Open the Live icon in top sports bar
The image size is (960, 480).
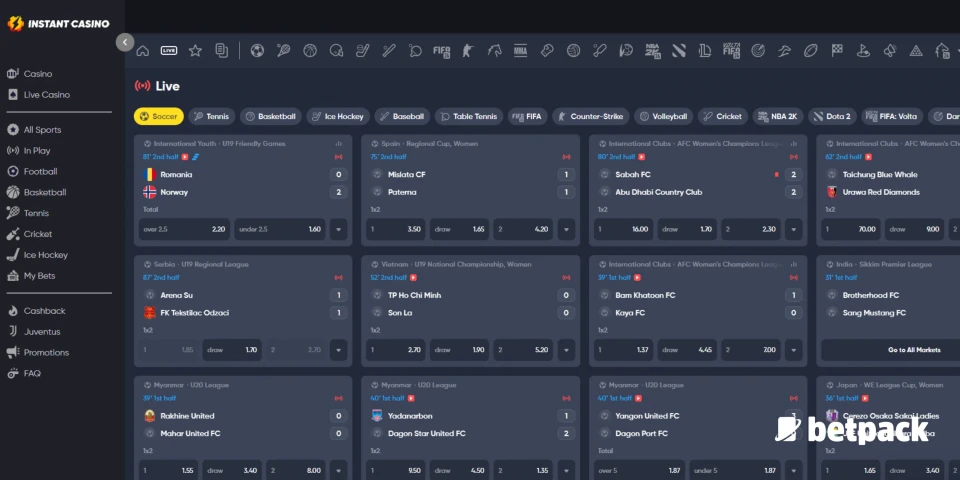169,50
